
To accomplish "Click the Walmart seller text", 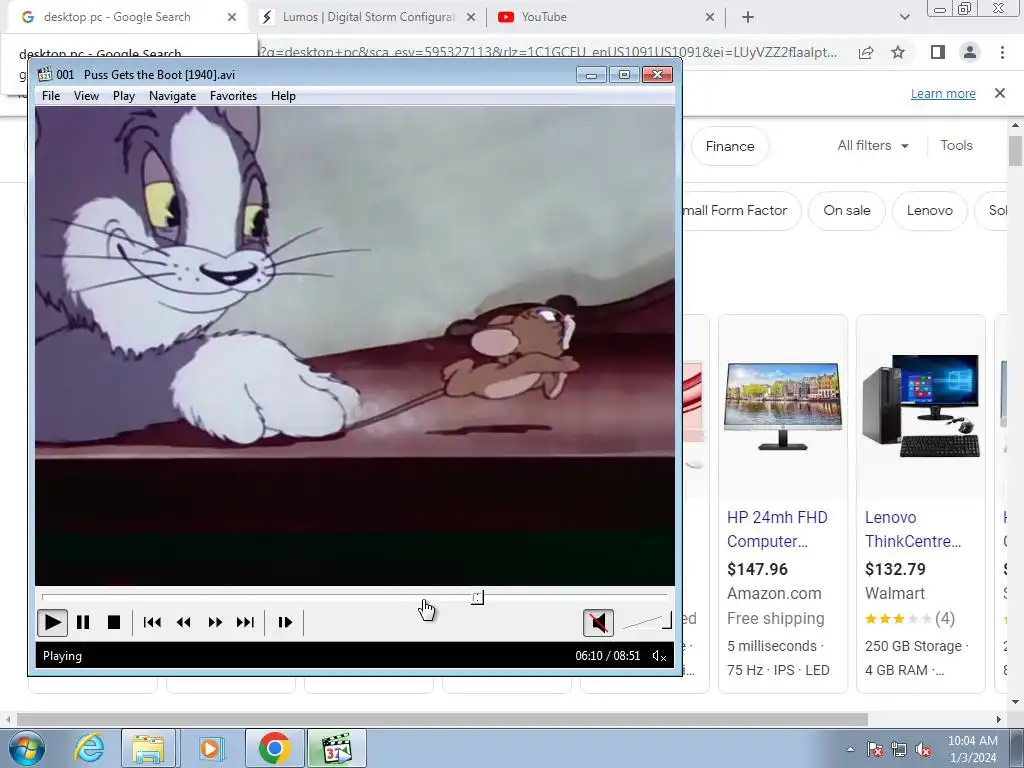I will coord(895,594).
